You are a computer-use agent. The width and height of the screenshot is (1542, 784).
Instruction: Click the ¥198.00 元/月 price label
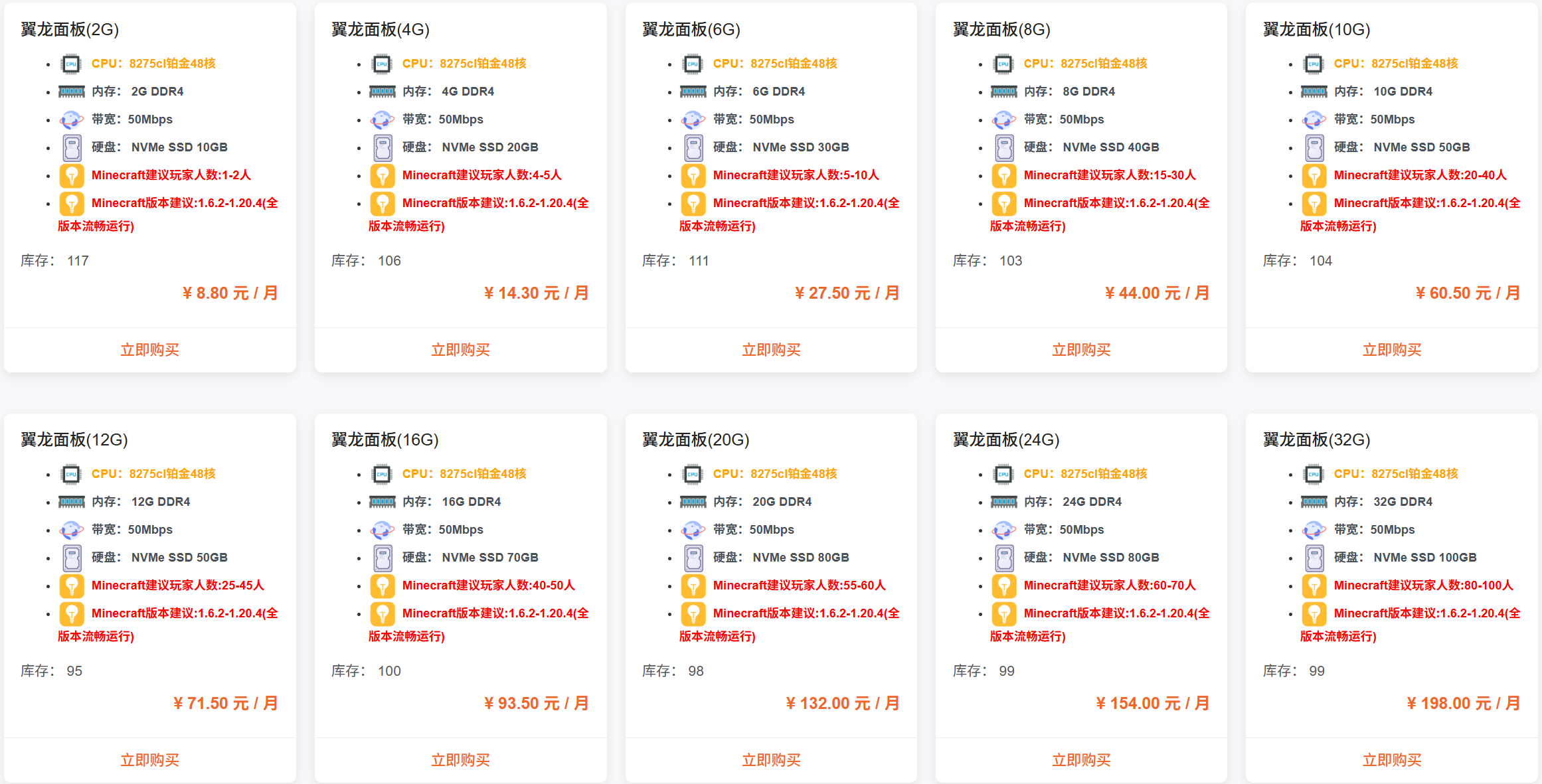coord(1463,704)
